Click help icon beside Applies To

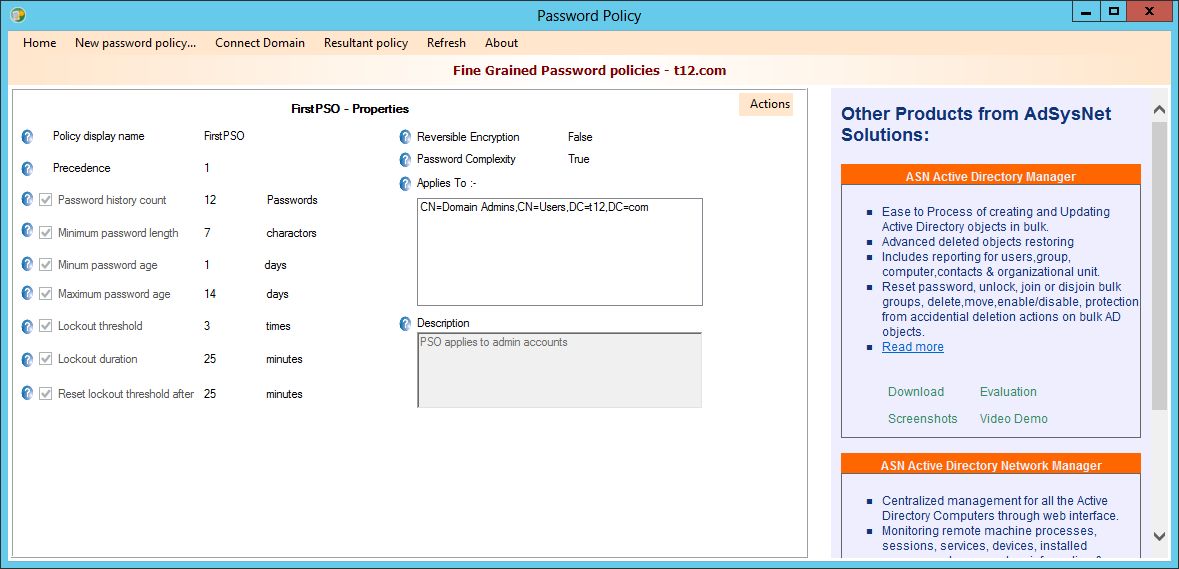pyautogui.click(x=405, y=184)
